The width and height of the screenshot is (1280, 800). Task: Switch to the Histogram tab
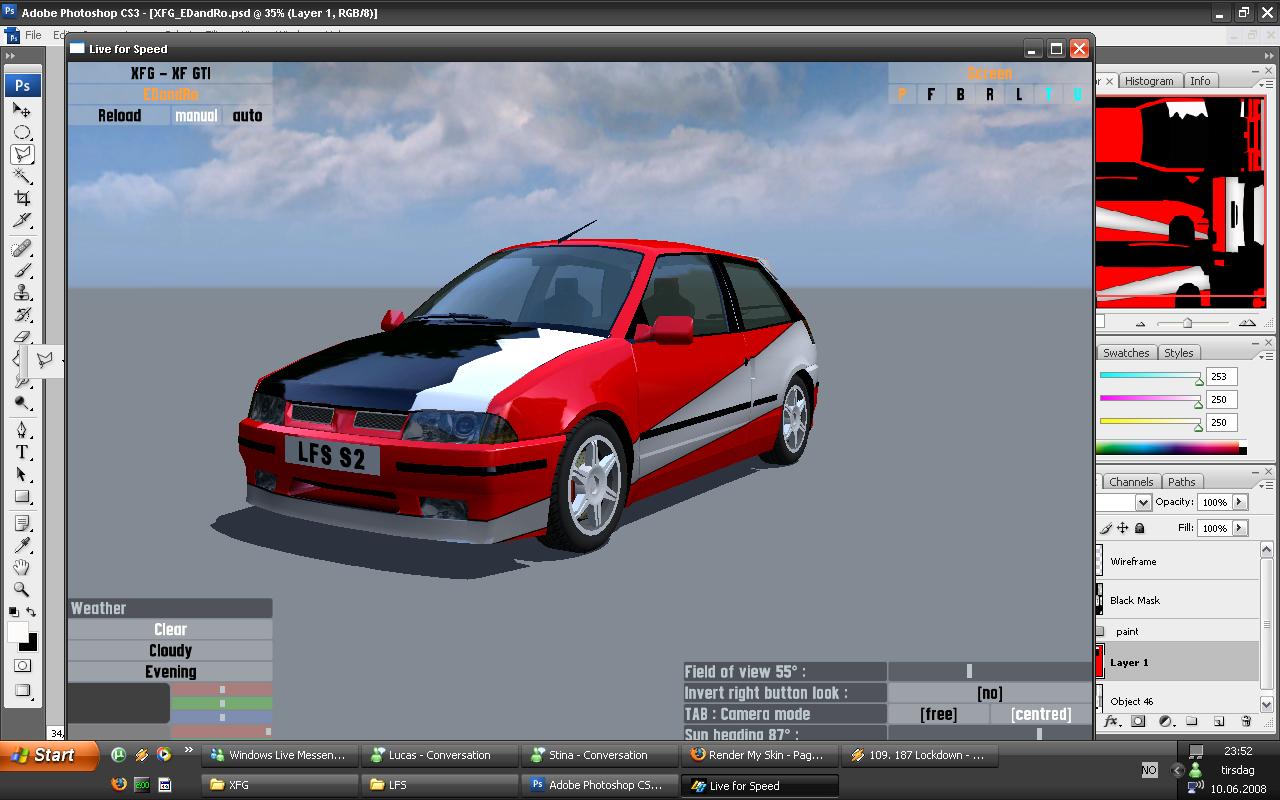click(x=1148, y=81)
